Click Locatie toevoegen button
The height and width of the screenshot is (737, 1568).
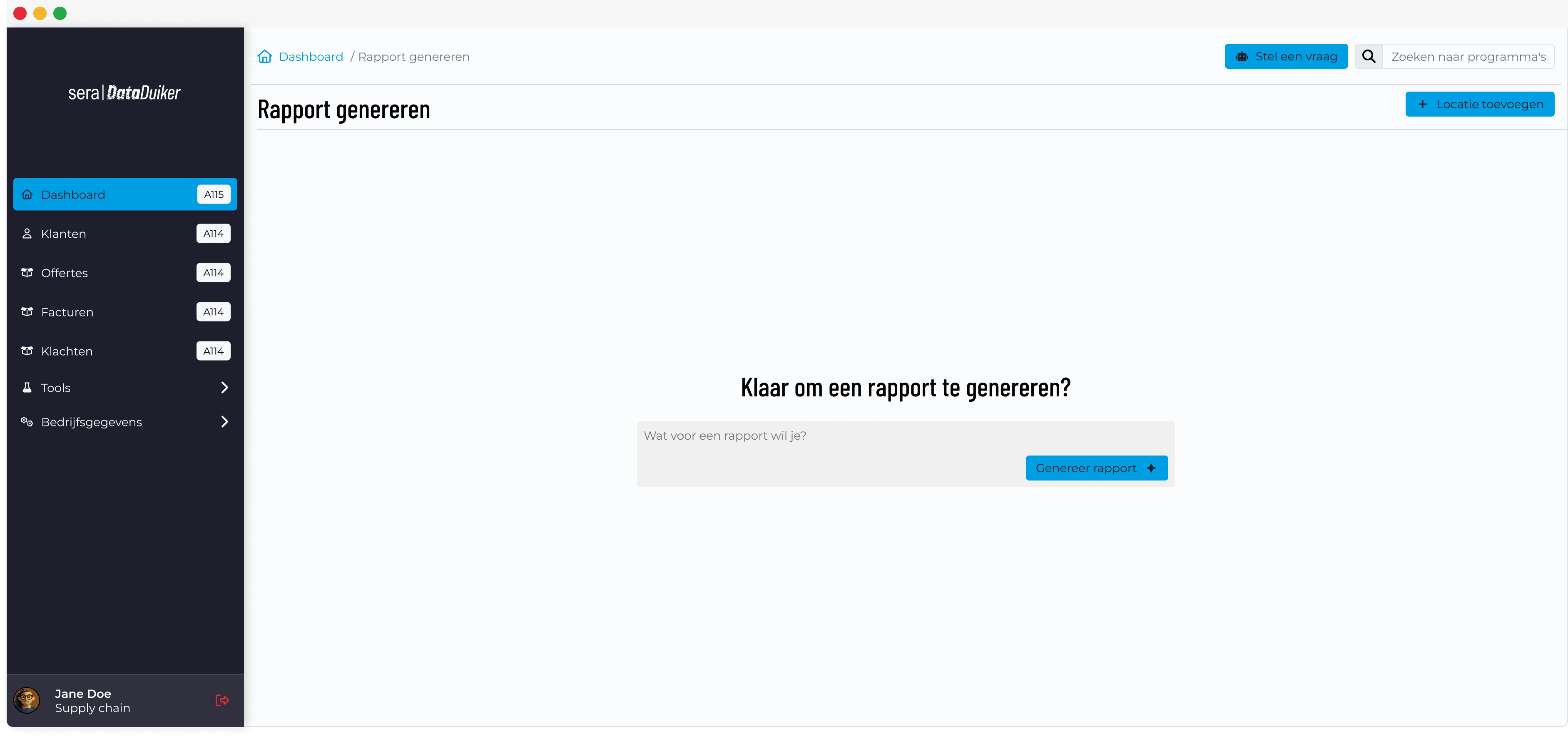(1479, 104)
